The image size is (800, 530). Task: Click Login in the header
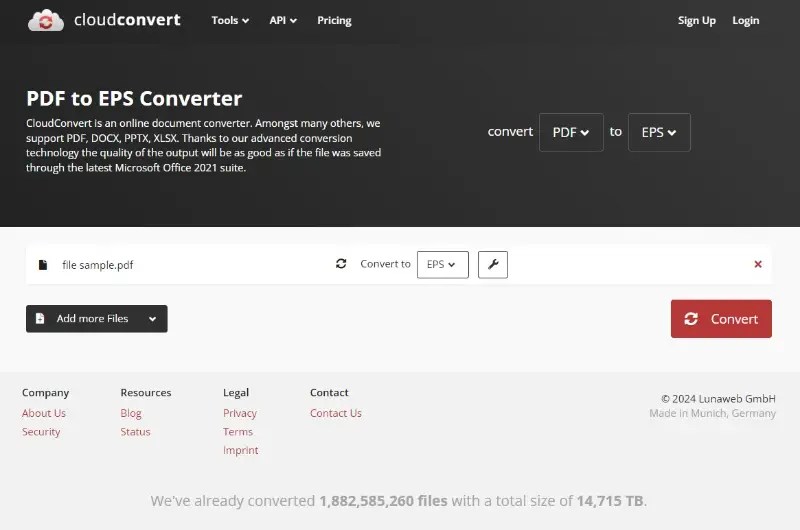coord(745,20)
